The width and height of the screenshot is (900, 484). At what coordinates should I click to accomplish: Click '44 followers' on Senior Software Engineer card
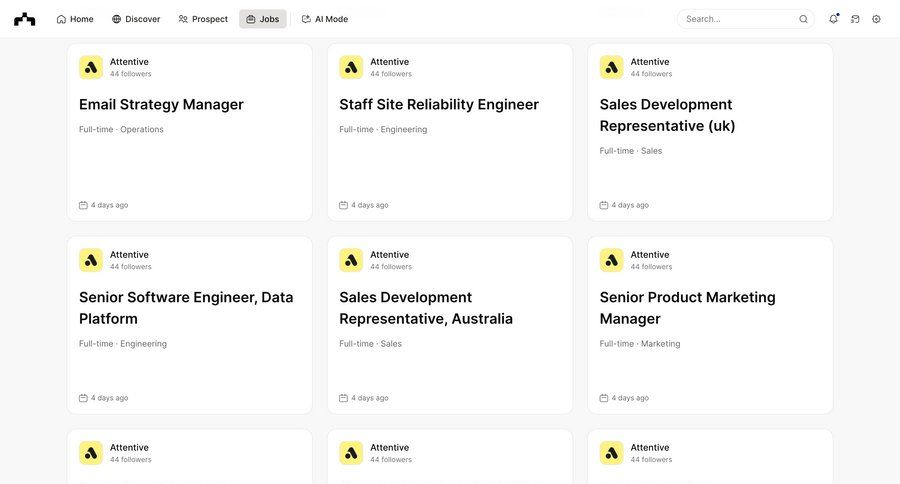(x=131, y=266)
